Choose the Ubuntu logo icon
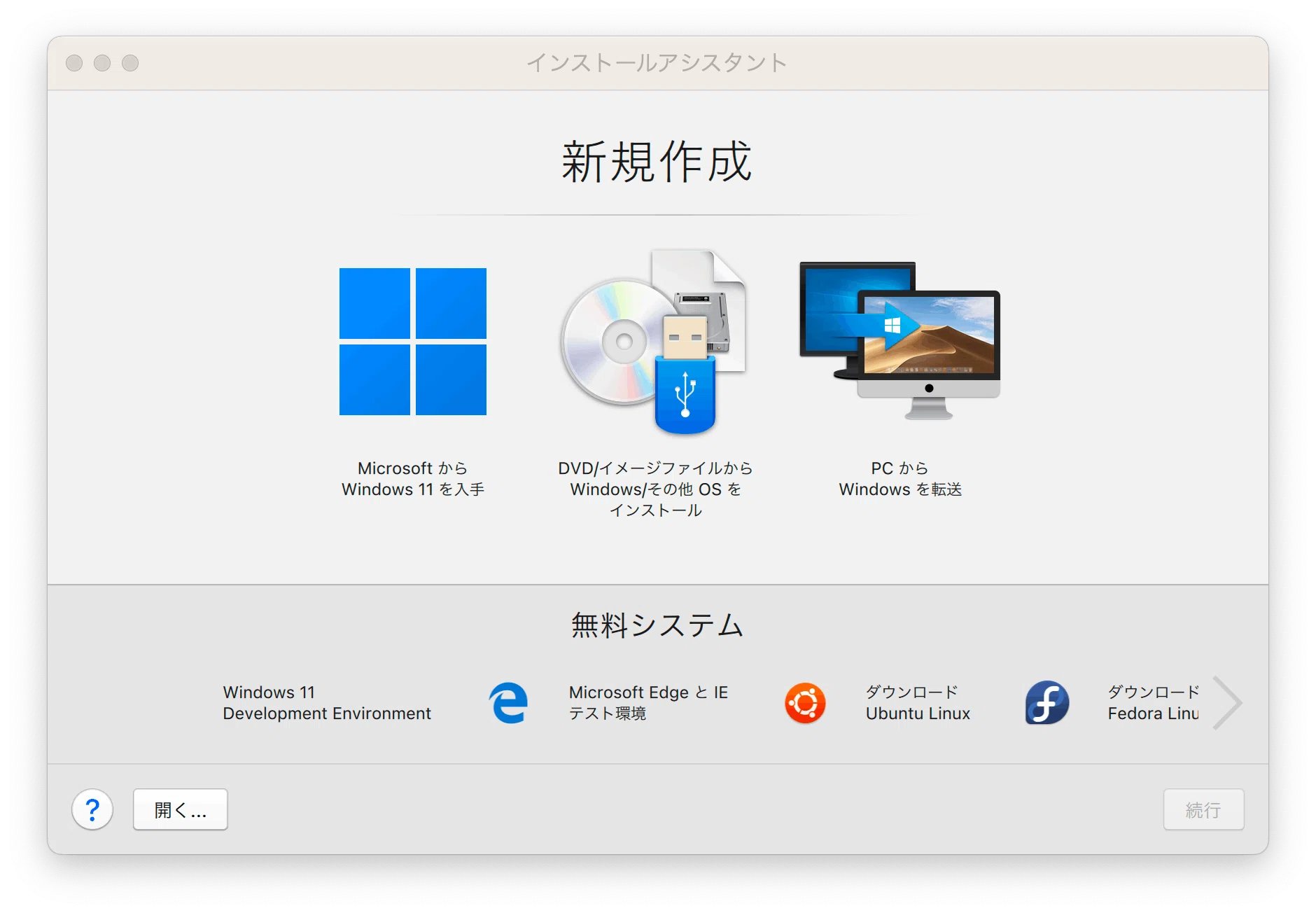 click(x=805, y=703)
